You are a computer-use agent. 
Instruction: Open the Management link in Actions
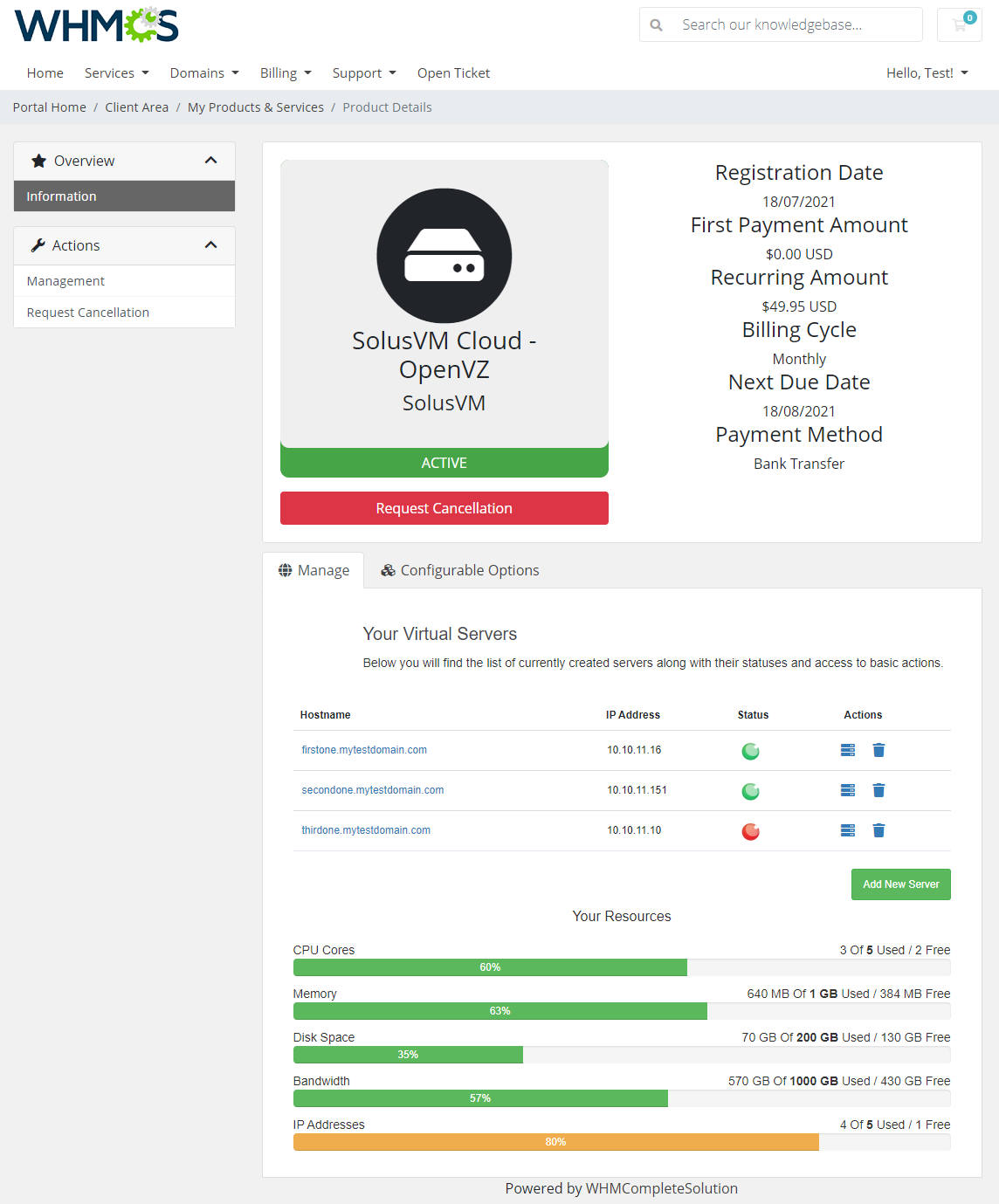tap(65, 280)
